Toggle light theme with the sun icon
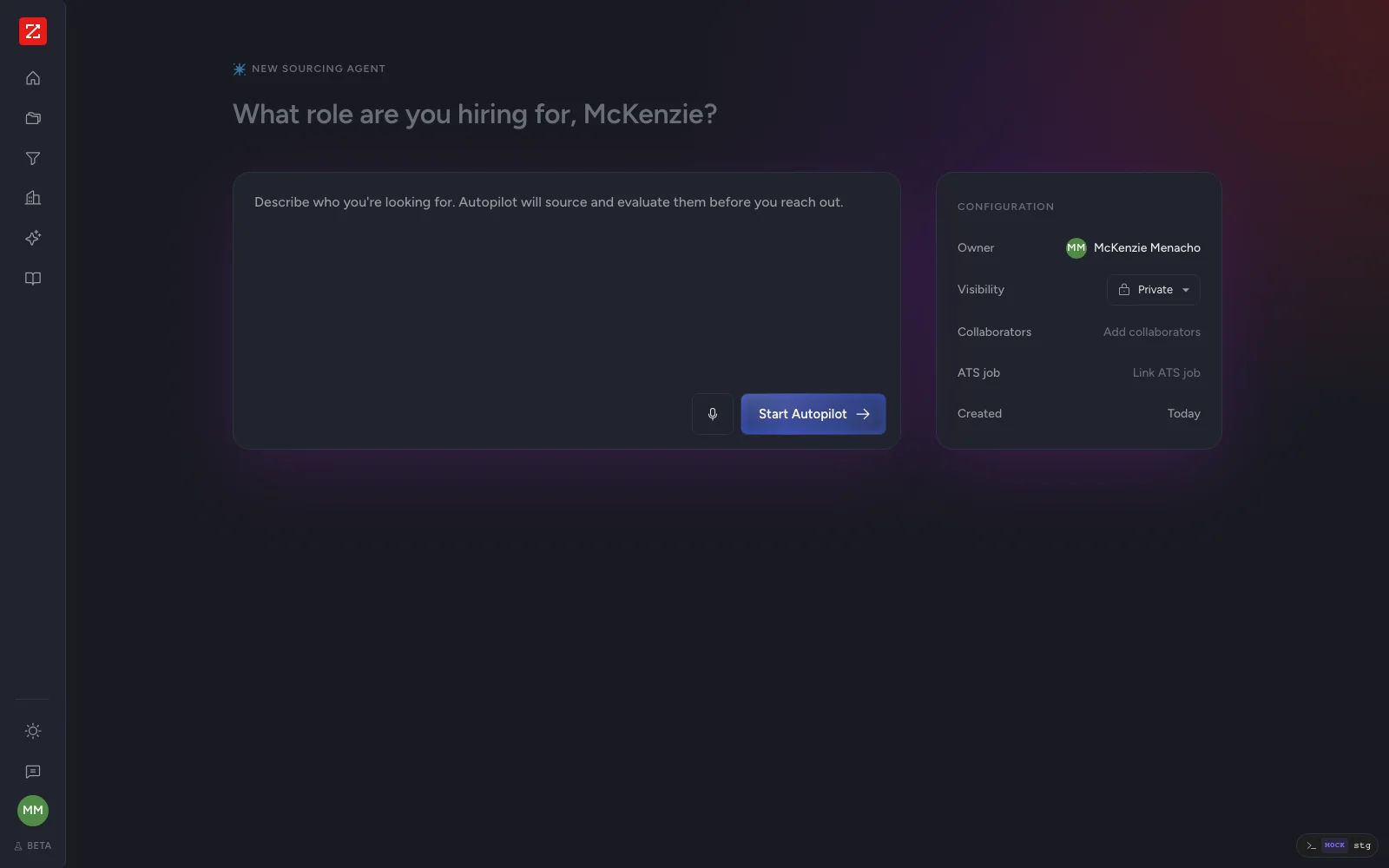The height and width of the screenshot is (868, 1389). [x=33, y=731]
